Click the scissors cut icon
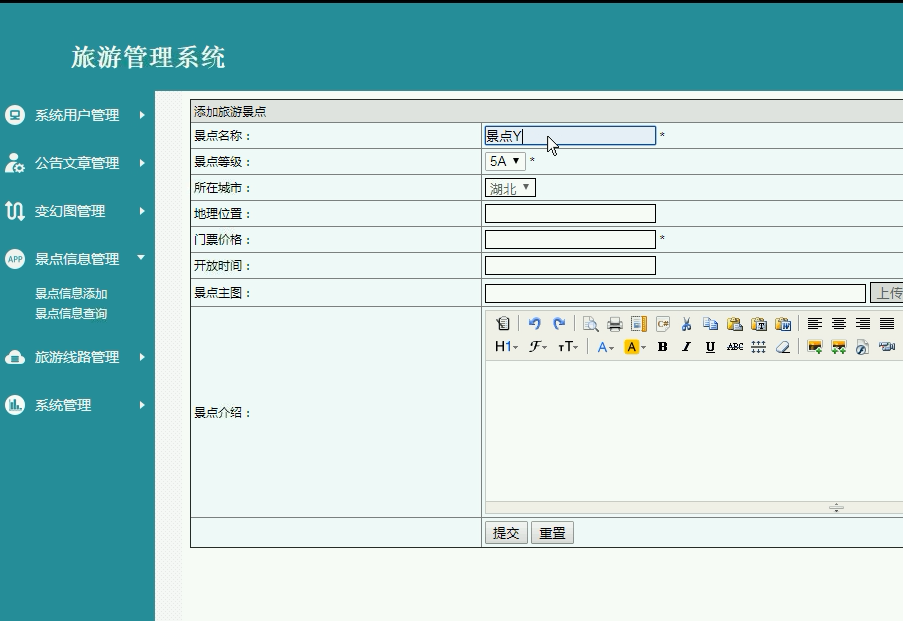Viewport: 903px width, 621px height. point(686,324)
